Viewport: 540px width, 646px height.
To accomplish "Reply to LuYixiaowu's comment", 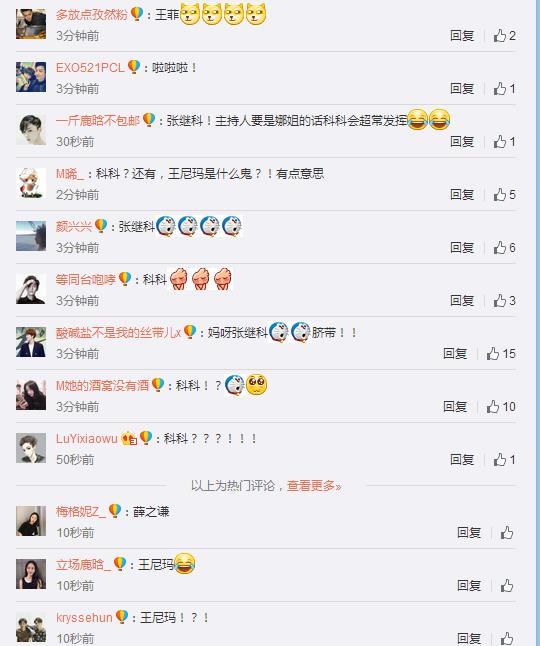I will 462,460.
